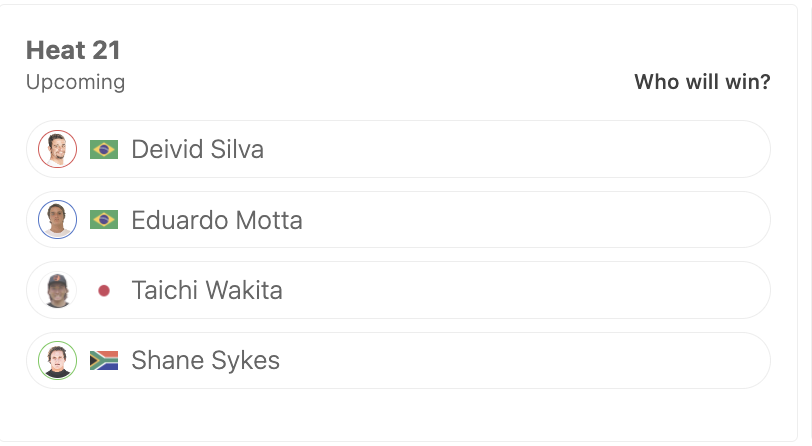Click the Japan flag beside Taichi Wakita
The width and height of the screenshot is (812, 446).
[104, 291]
